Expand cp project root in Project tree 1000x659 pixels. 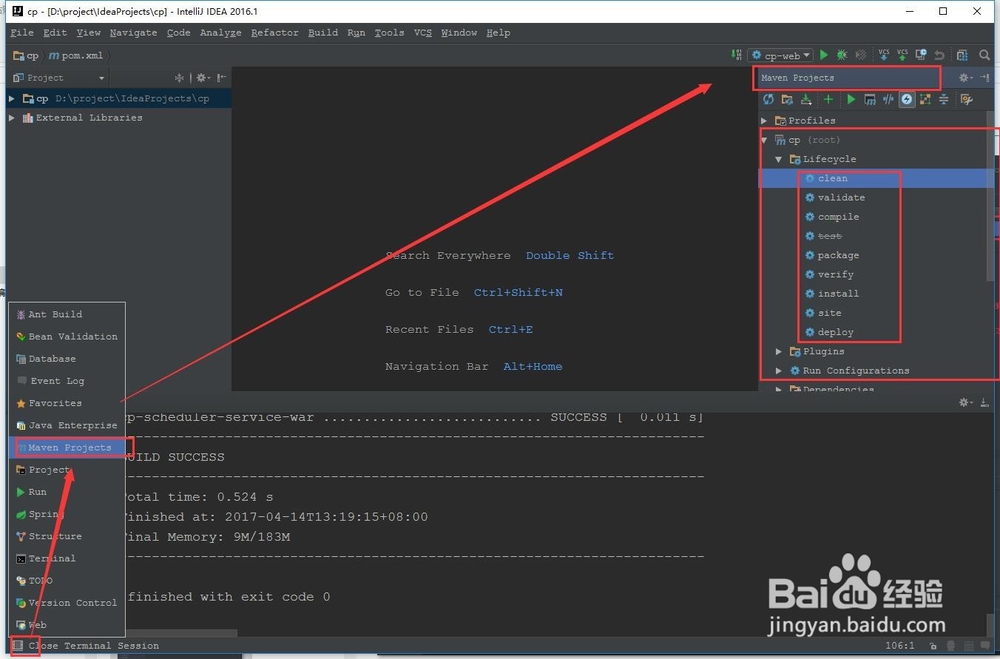coord(11,98)
